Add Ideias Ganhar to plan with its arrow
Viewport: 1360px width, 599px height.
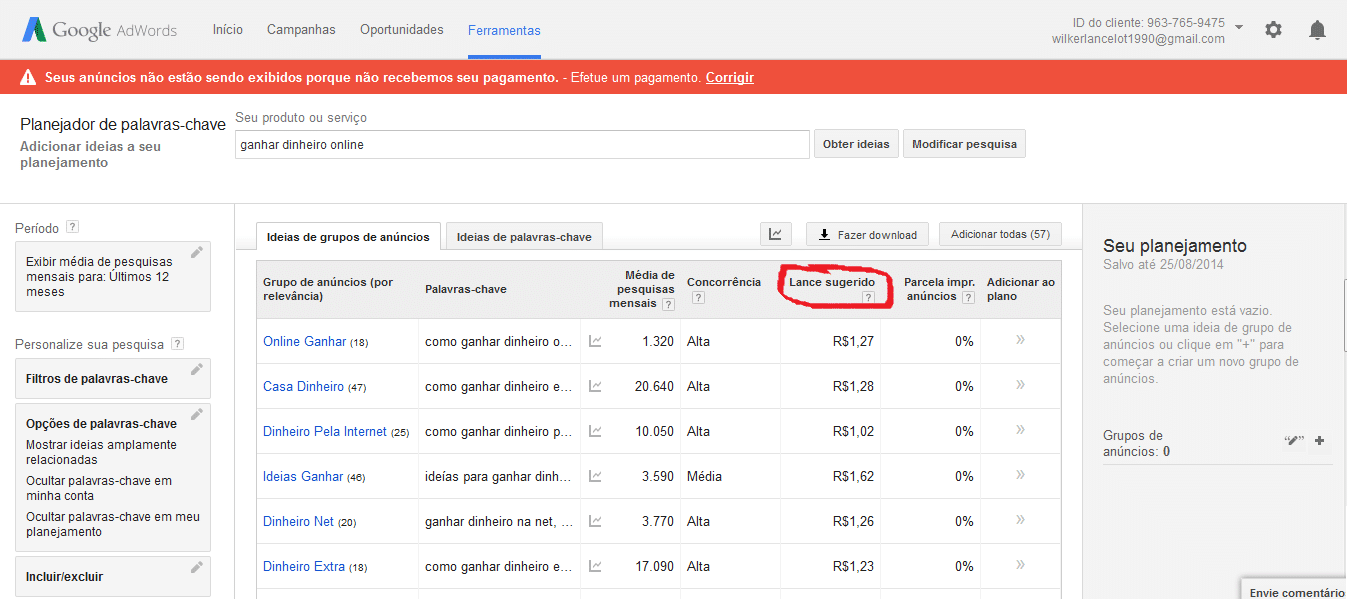tap(1020, 475)
